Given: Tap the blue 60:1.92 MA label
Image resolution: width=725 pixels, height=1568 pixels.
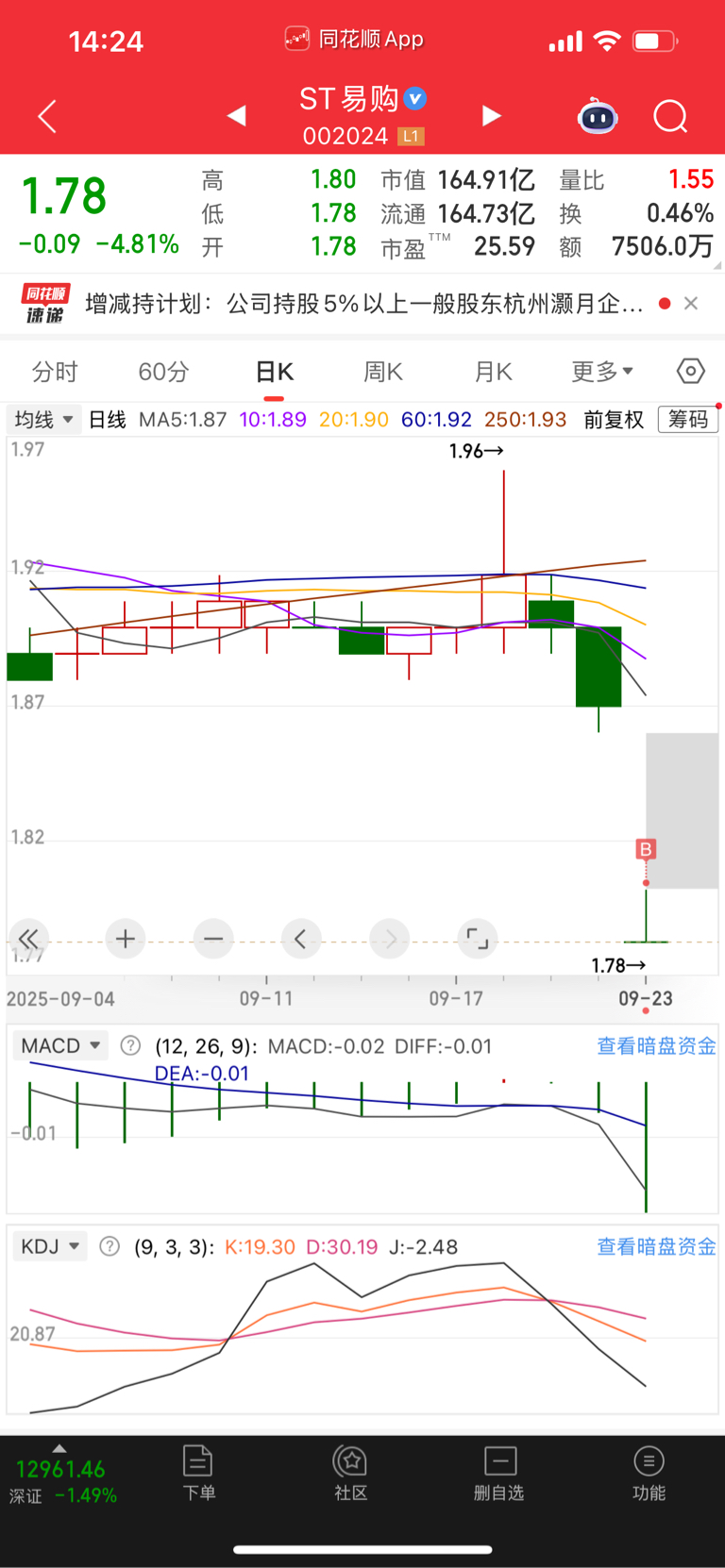Looking at the screenshot, I should [x=436, y=419].
